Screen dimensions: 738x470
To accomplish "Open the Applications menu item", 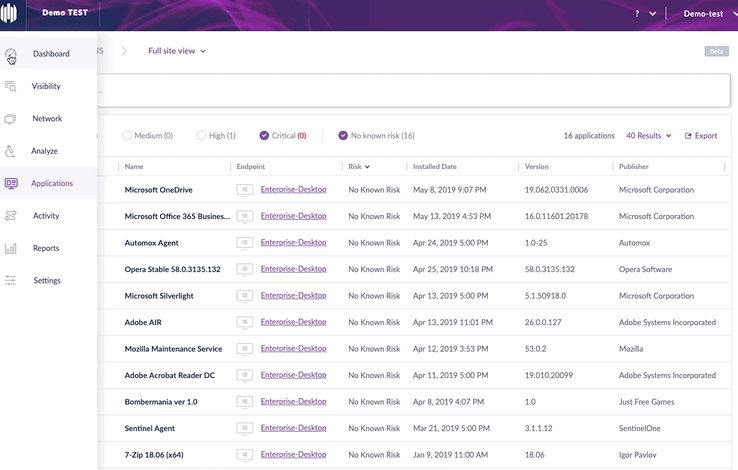I will pyautogui.click(x=52, y=184).
